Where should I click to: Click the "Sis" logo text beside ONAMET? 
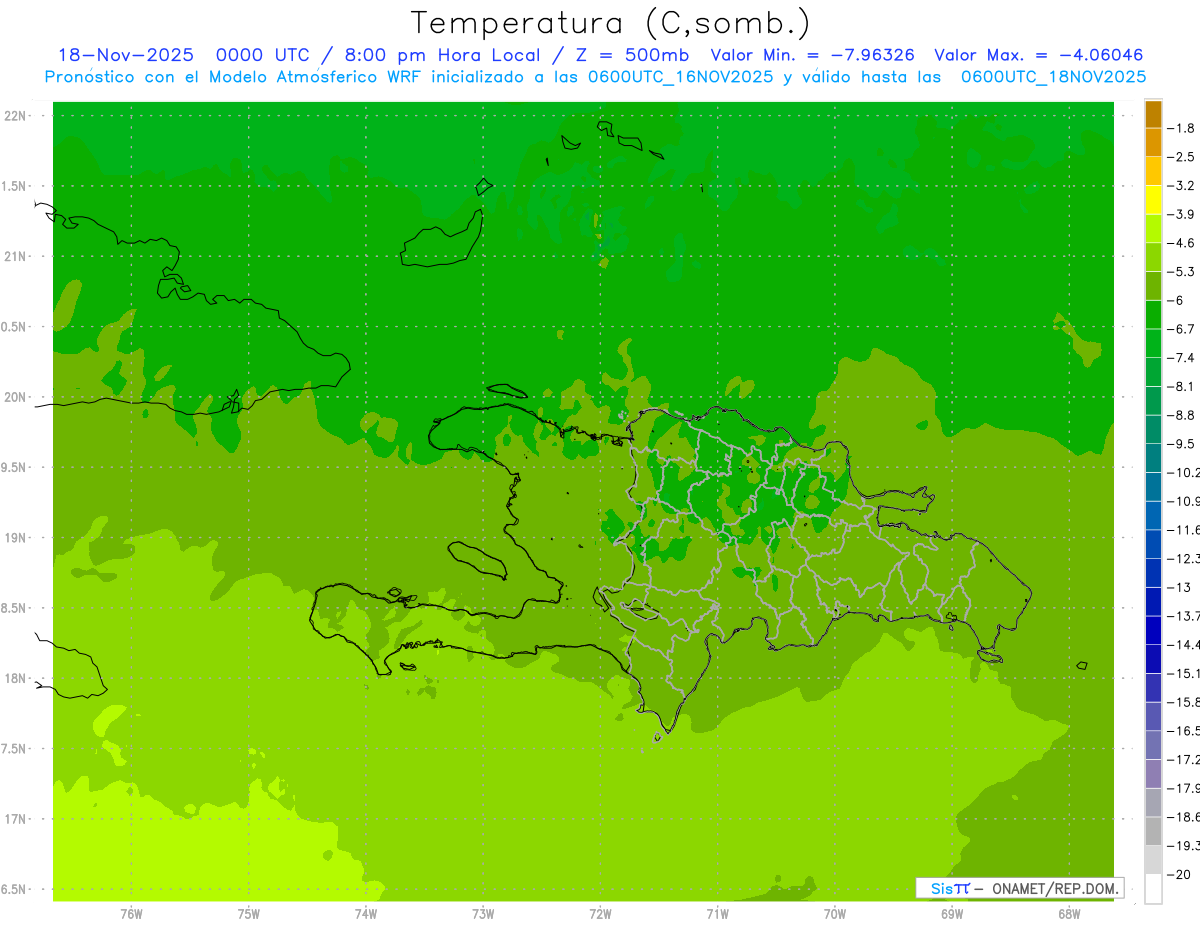942,888
